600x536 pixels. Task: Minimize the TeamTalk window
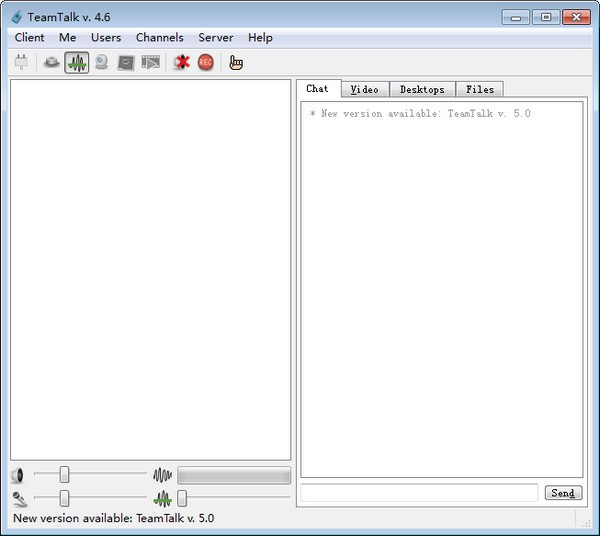click(515, 18)
